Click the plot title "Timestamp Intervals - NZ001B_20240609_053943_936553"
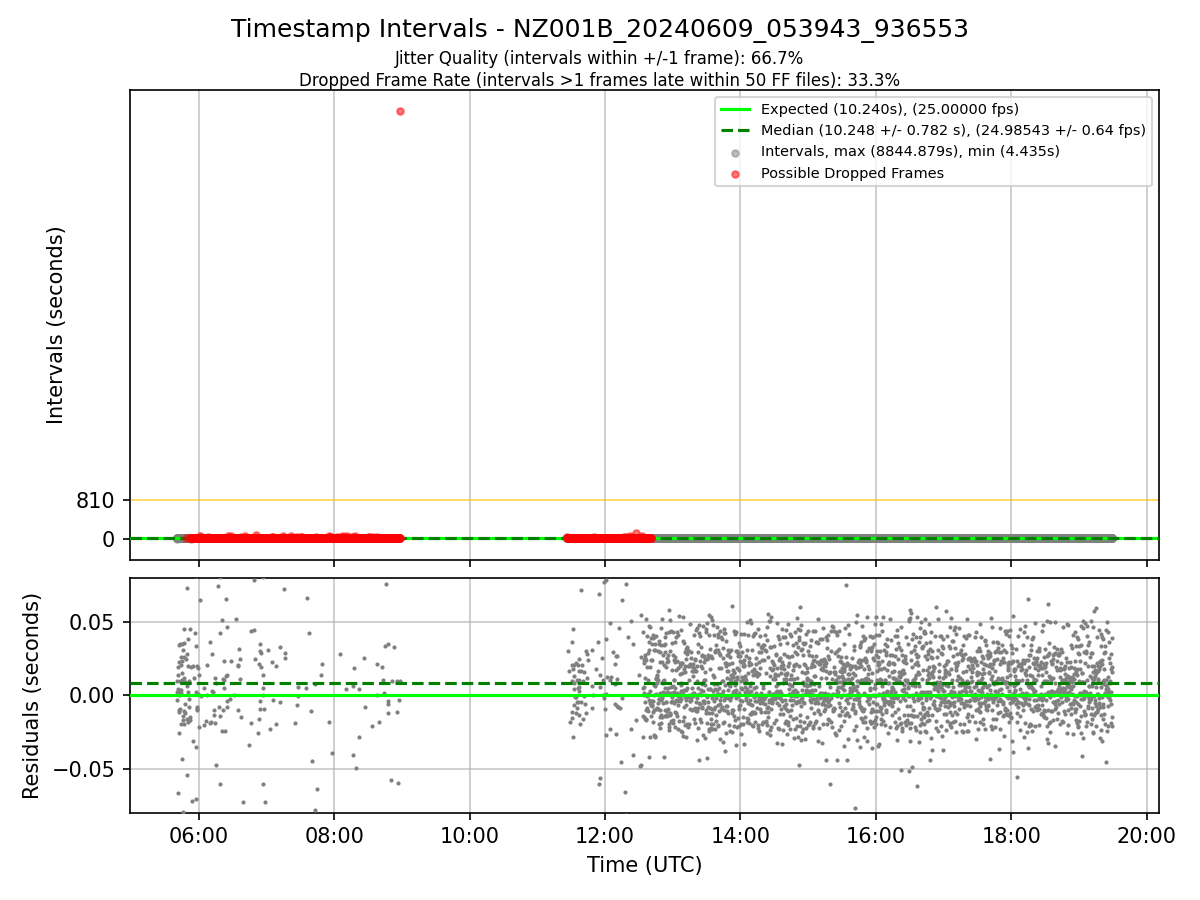This screenshot has height=900, width=1200. coord(599,29)
